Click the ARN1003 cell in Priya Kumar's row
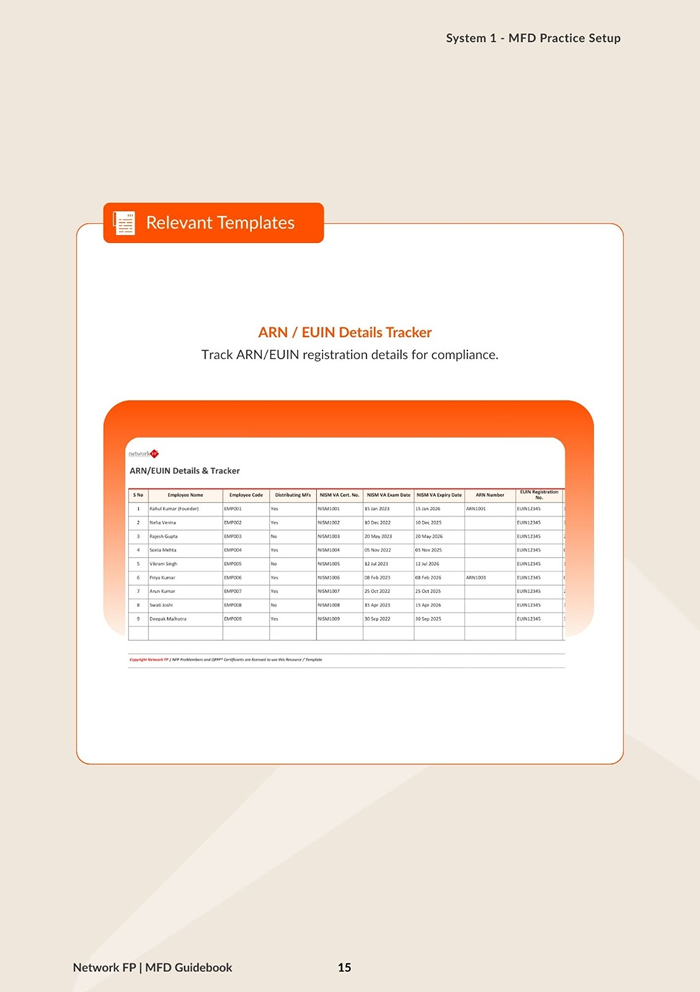Viewport: 700px width, 992px height. [x=476, y=578]
